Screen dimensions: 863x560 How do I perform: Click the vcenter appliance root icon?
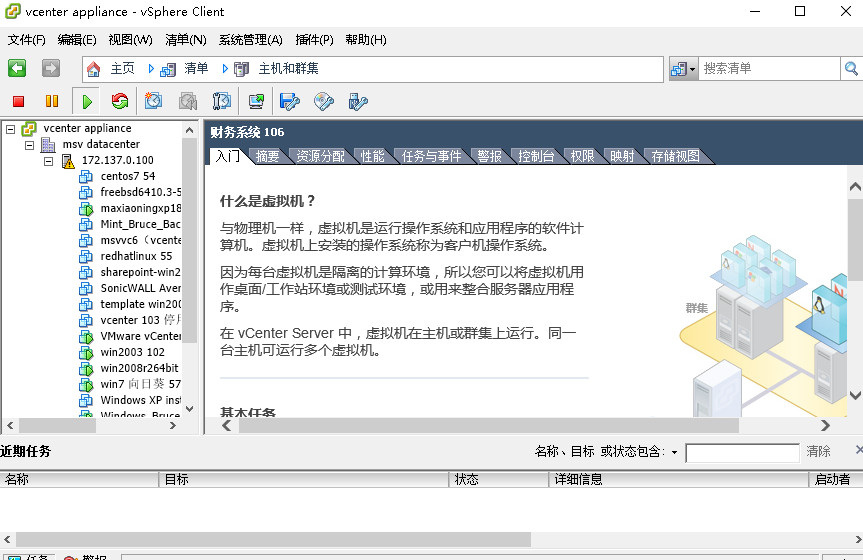pos(29,129)
